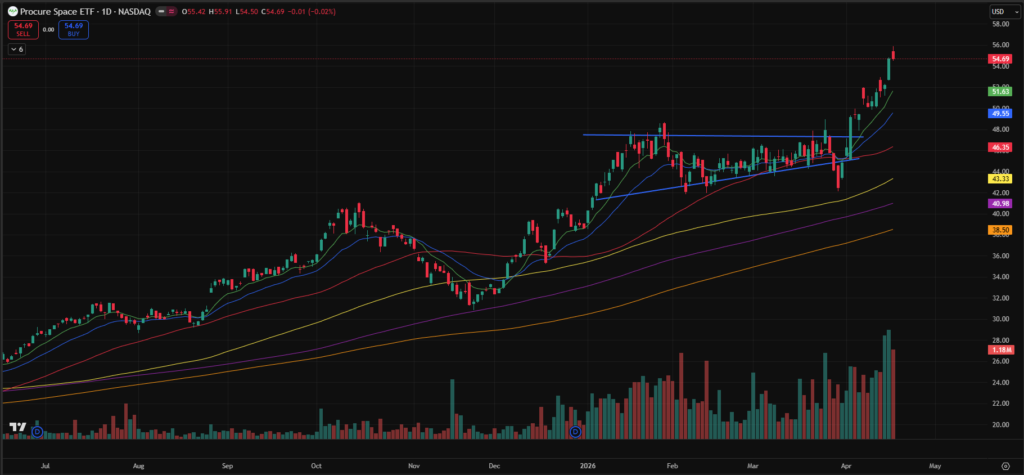Viewport: 1024px width, 475px height.
Task: Select the red 54.69 current price label
Action: pos(1000,60)
